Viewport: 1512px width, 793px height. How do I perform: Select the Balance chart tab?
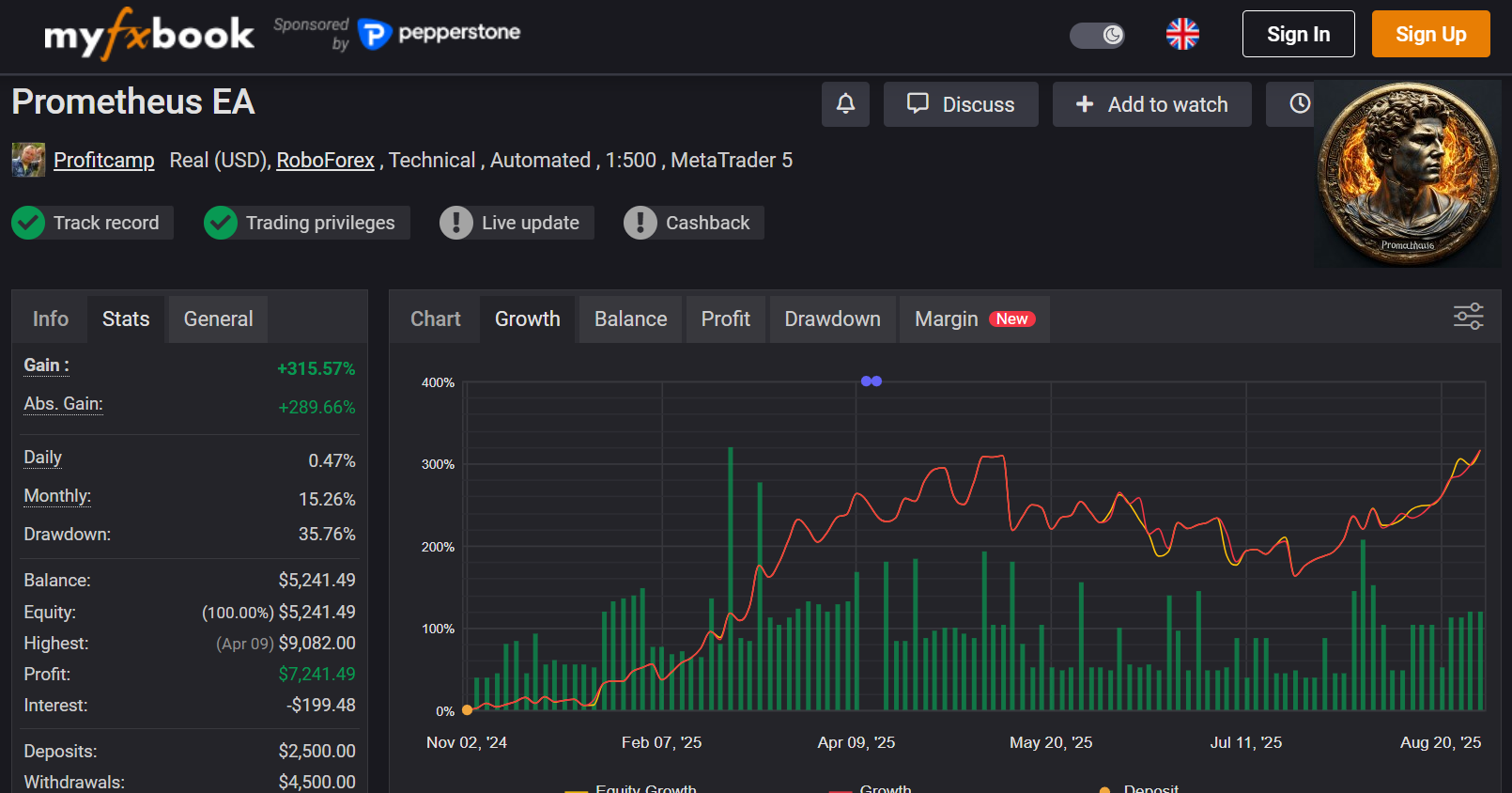(x=630, y=319)
